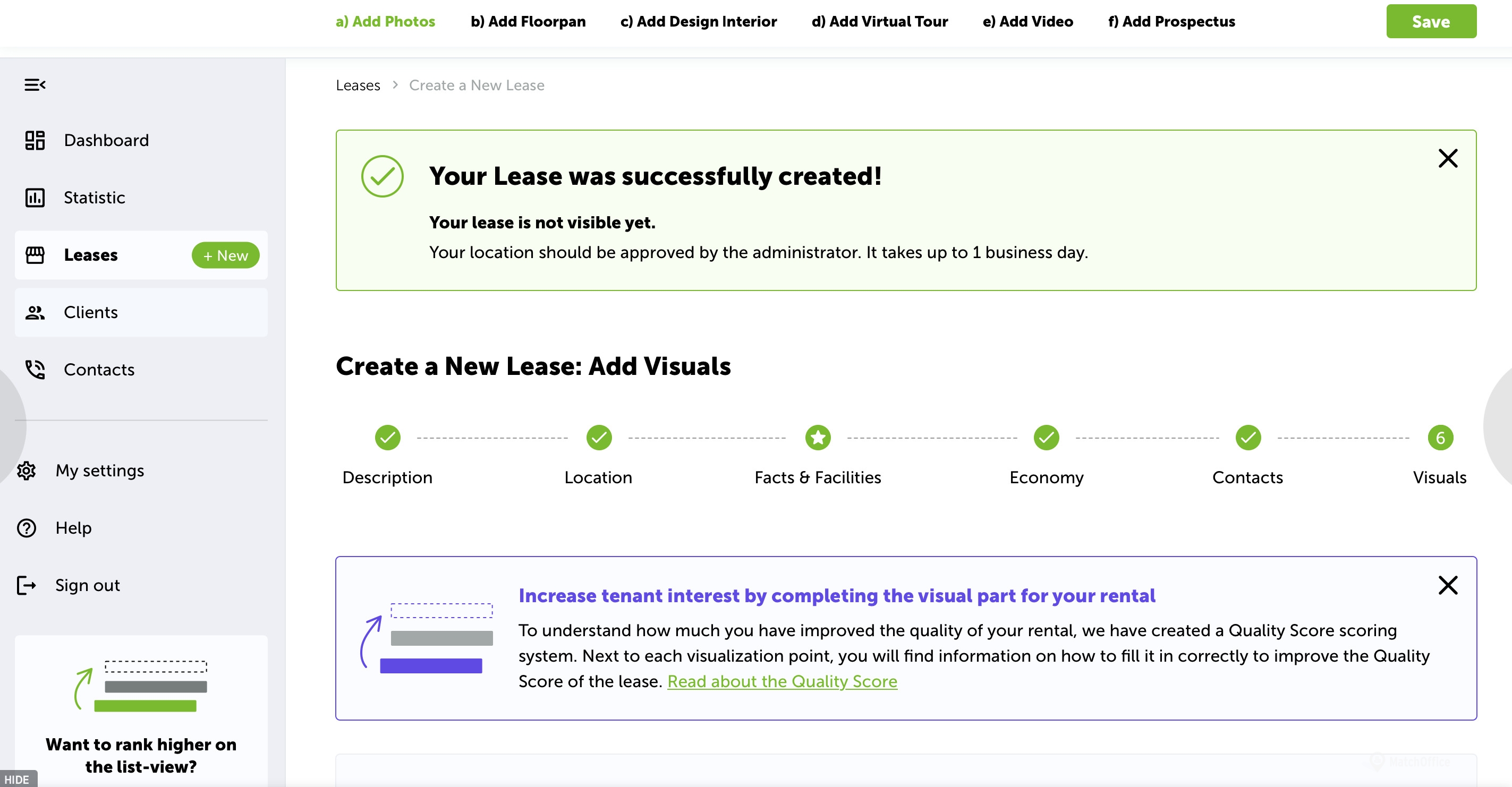The image size is (1512, 787).
Task: Collapse the sidebar menu icon
Action: pos(35,85)
